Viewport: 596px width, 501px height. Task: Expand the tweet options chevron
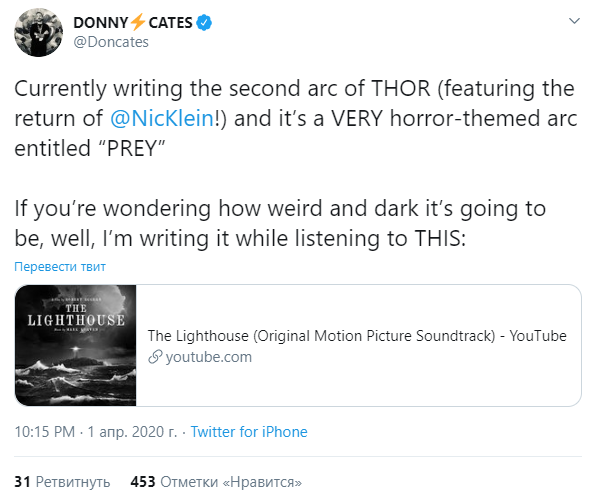point(574,21)
